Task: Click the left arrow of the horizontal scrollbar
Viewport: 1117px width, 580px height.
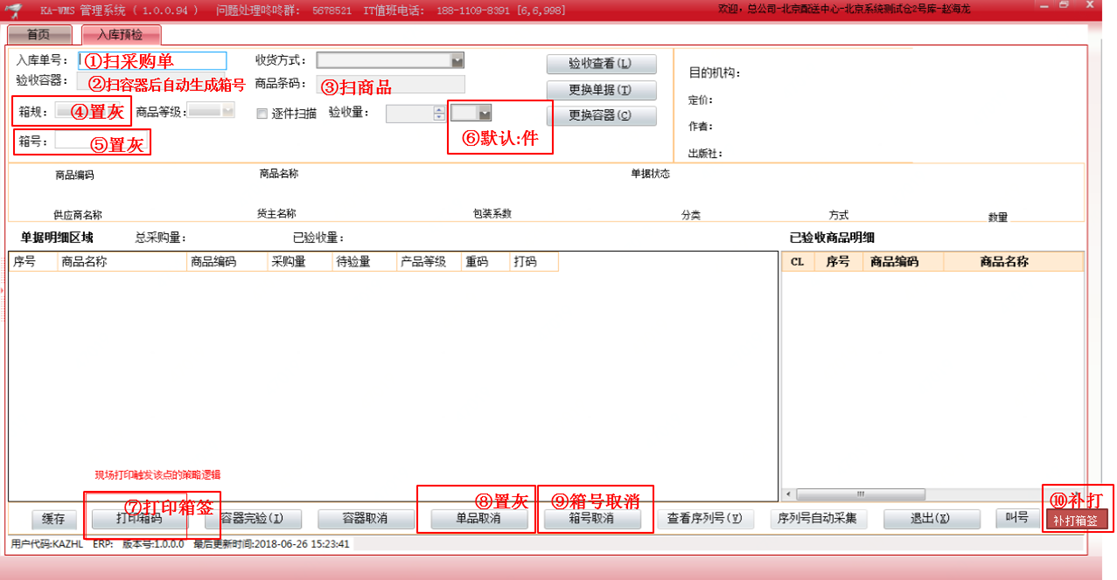Action: coord(789,494)
